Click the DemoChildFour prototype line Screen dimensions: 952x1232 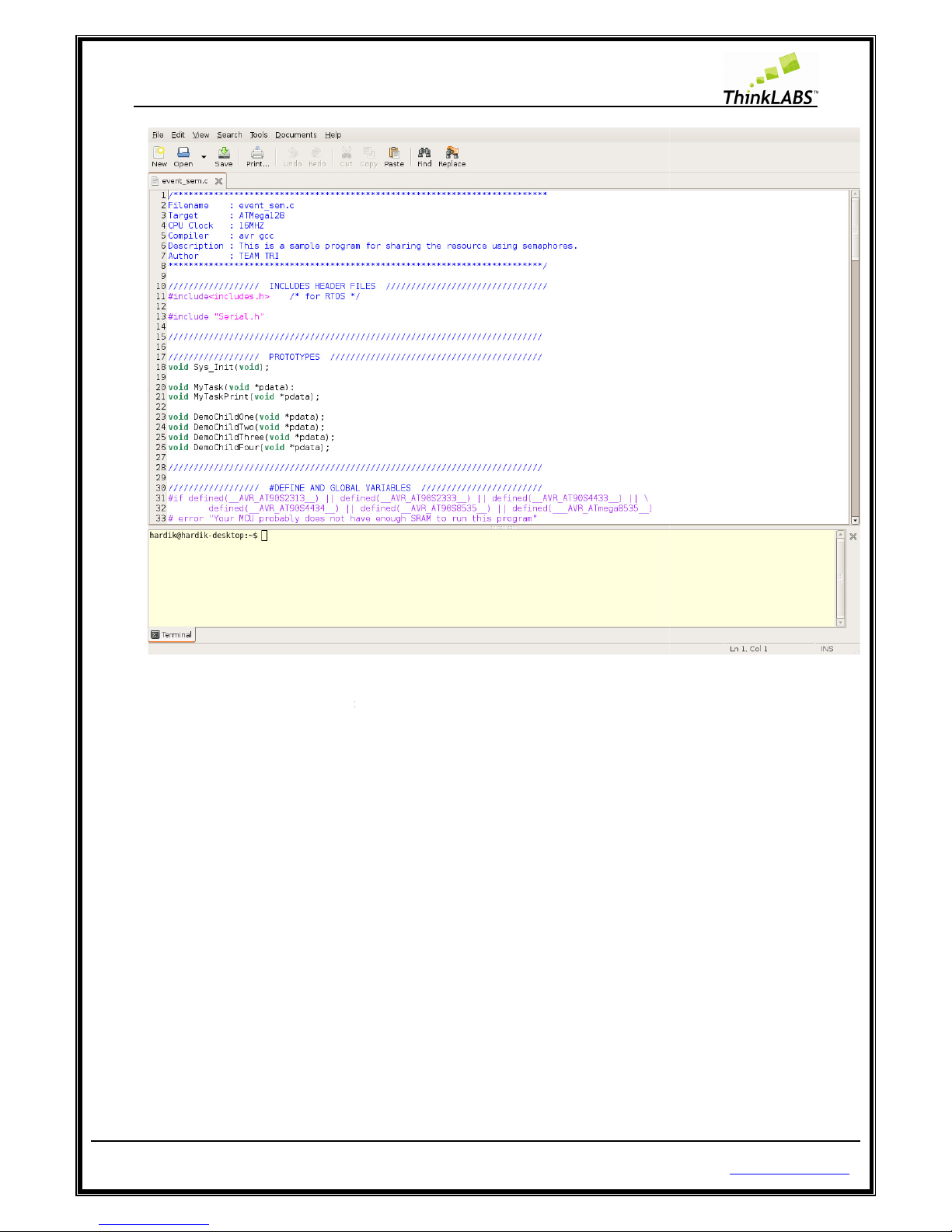249,448
